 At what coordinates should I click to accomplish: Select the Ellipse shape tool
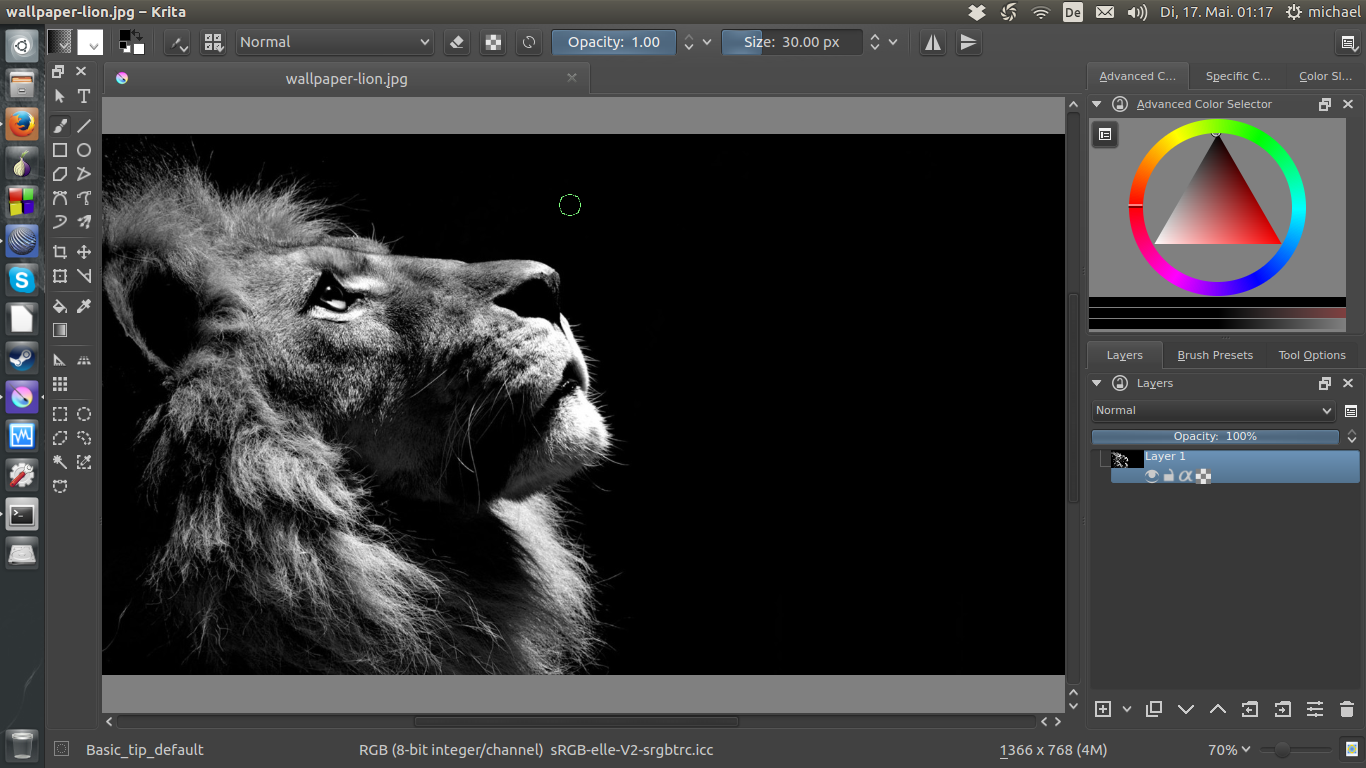(x=84, y=150)
